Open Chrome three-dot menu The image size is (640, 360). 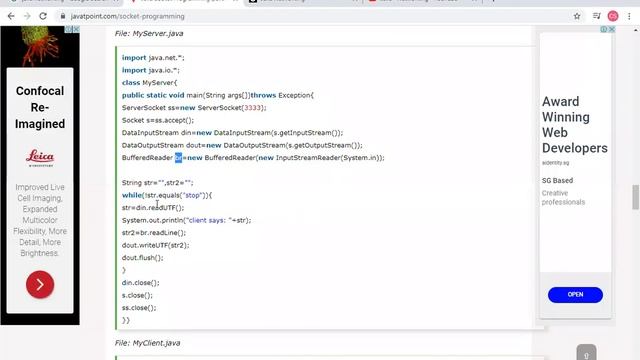coord(629,16)
